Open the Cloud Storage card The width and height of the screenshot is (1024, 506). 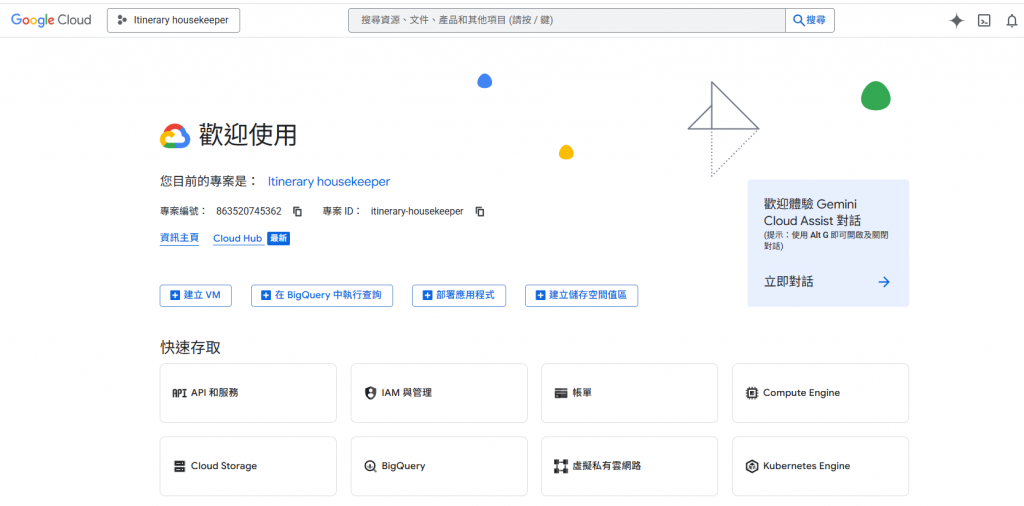[x=248, y=466]
